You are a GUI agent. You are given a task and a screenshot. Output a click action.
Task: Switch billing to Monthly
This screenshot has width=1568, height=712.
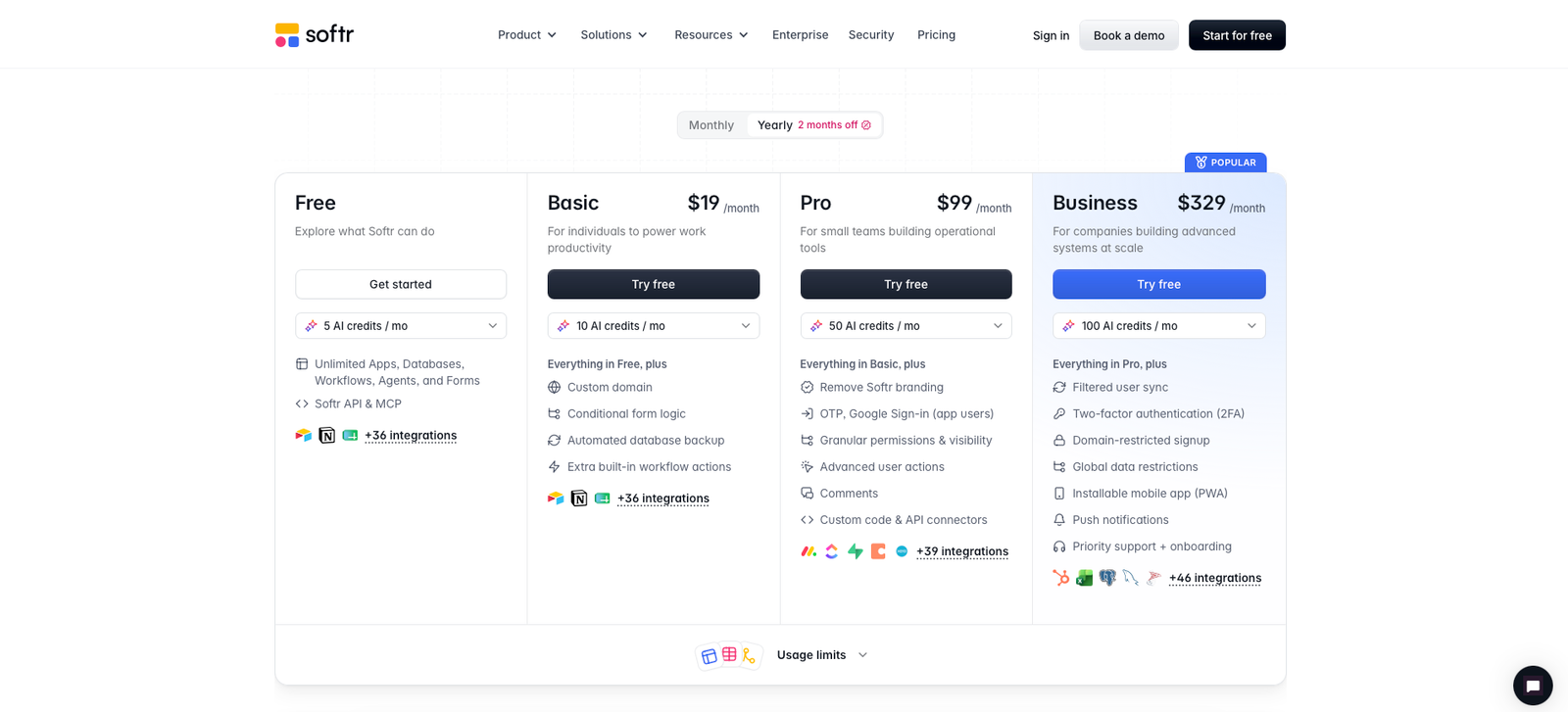[711, 125]
